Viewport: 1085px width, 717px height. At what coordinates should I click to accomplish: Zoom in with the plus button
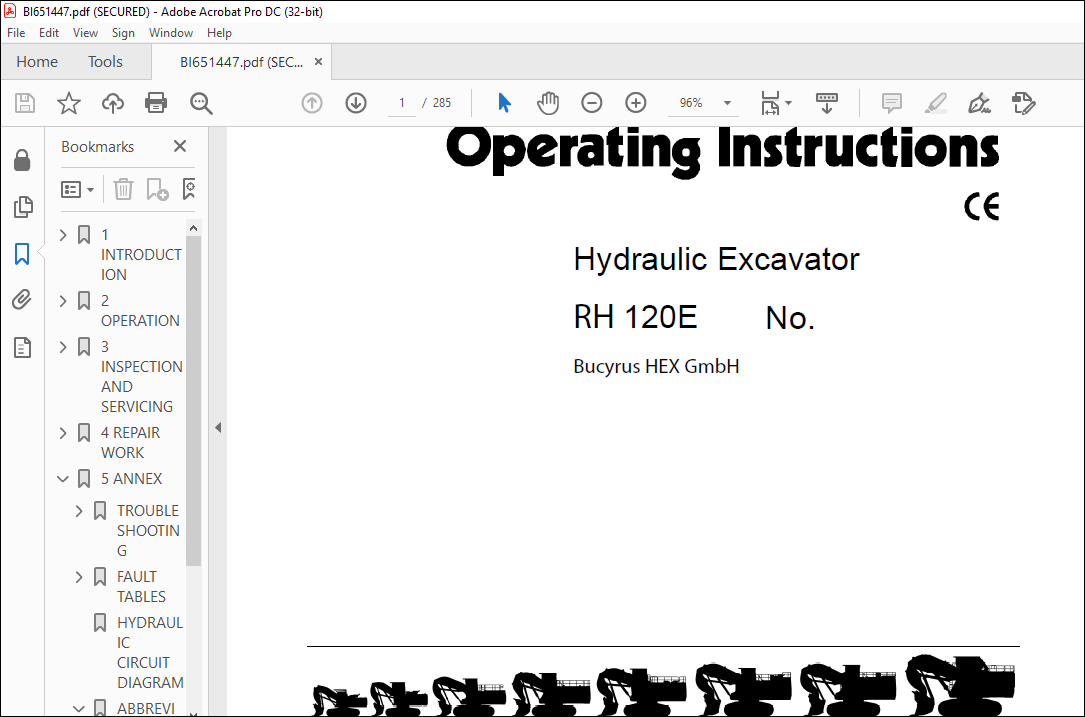pyautogui.click(x=635, y=103)
